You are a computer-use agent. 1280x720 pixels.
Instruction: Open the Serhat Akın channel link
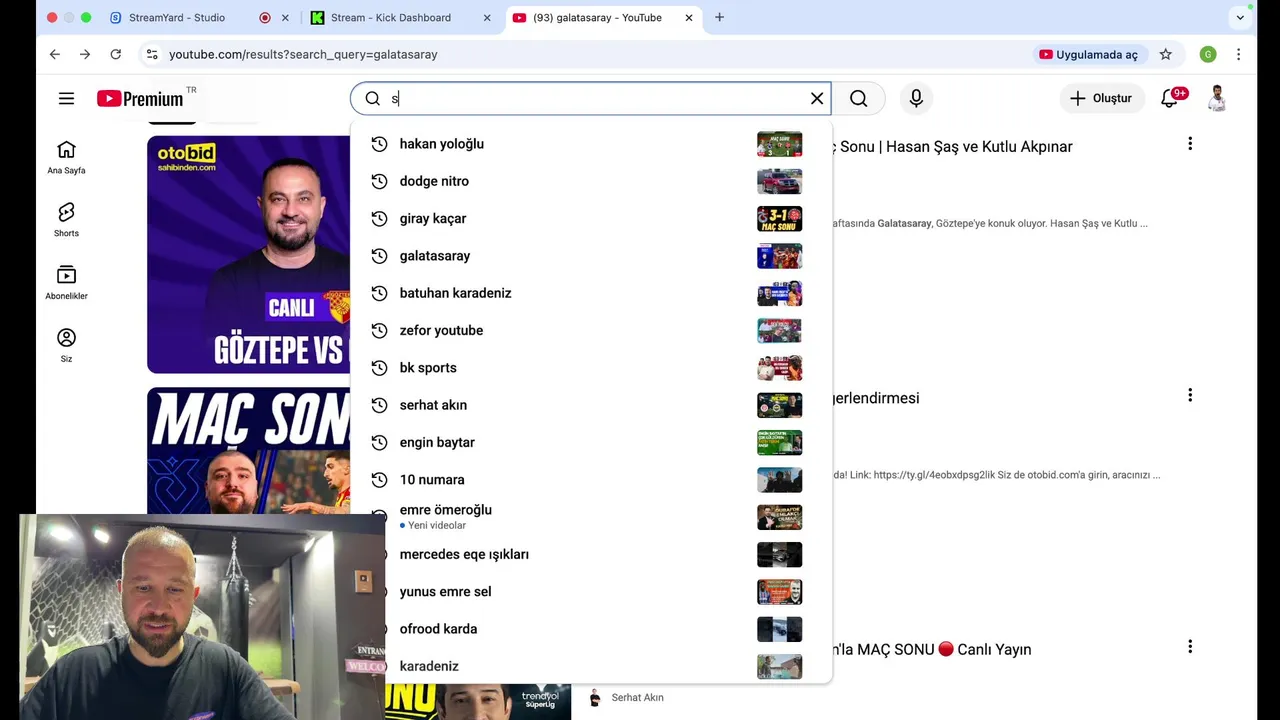pos(637,698)
